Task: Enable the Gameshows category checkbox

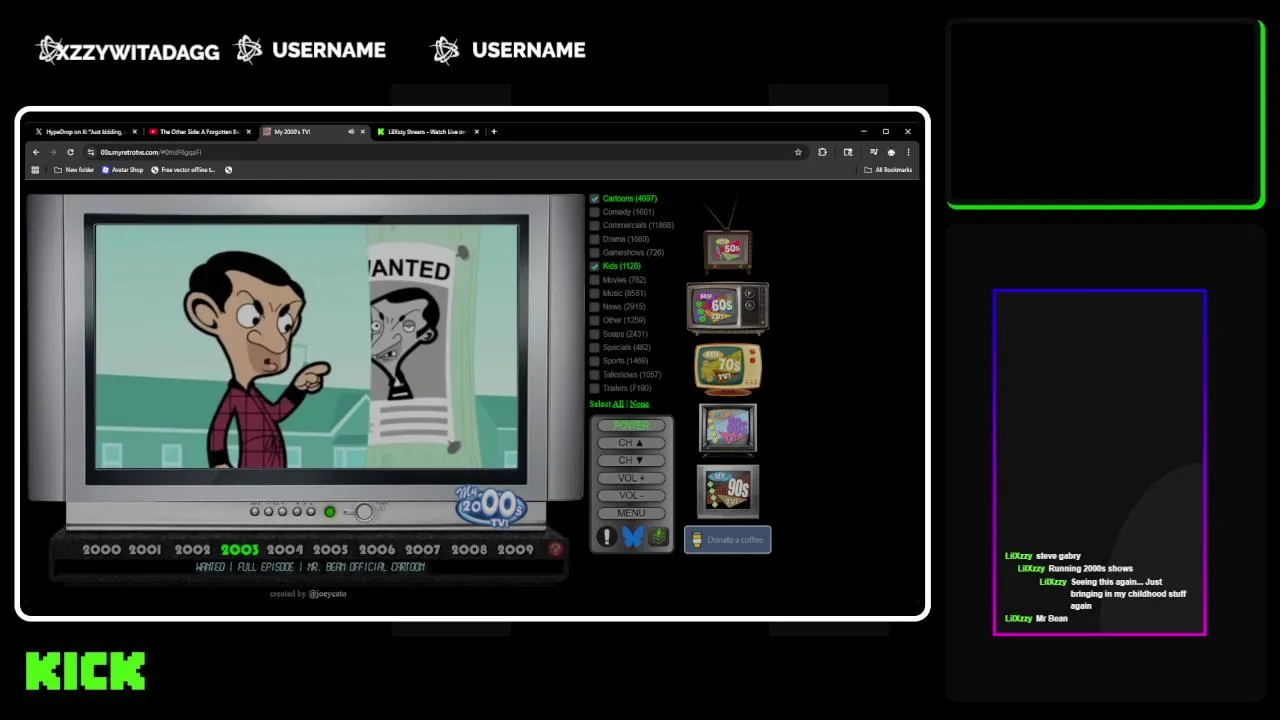Action: [594, 253]
